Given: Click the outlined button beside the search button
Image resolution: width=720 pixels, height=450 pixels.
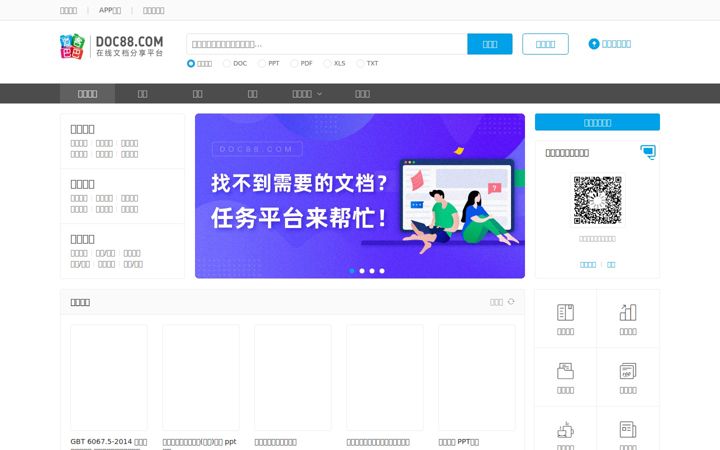Looking at the screenshot, I should click(x=546, y=44).
